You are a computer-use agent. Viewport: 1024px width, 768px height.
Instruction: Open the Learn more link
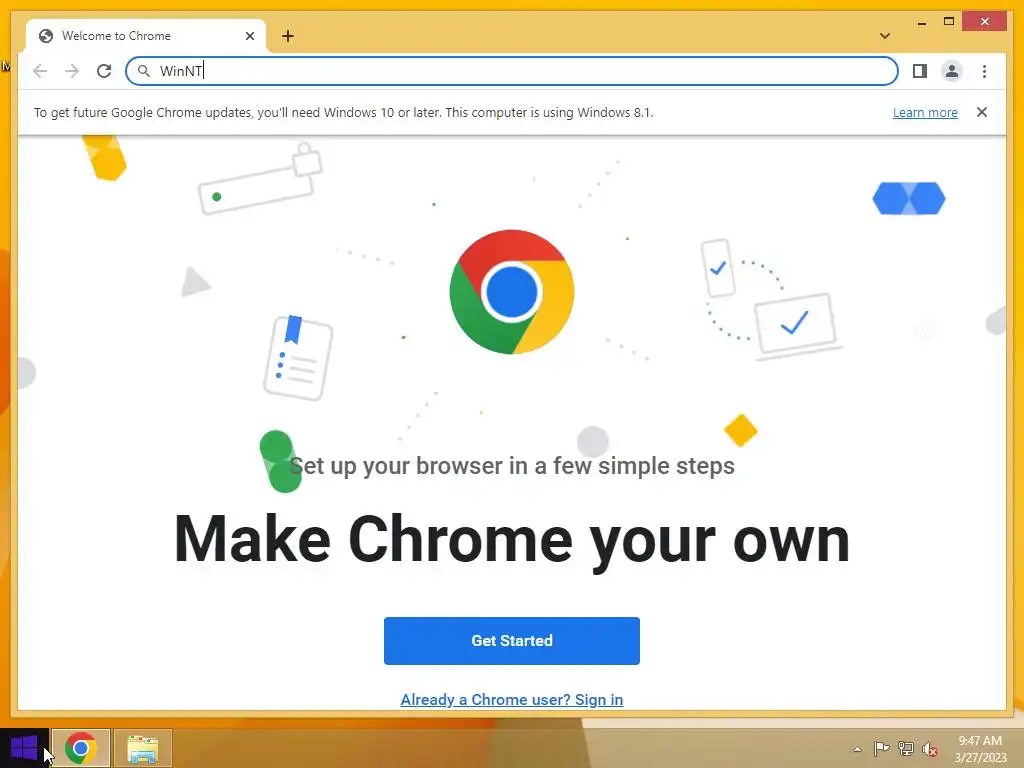click(925, 112)
